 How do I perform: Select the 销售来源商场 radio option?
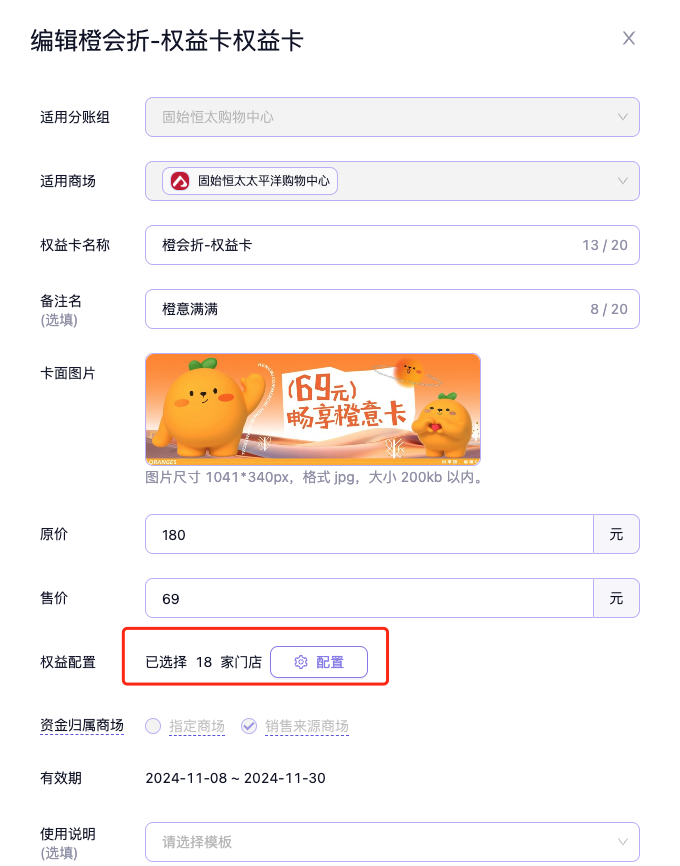(x=249, y=726)
